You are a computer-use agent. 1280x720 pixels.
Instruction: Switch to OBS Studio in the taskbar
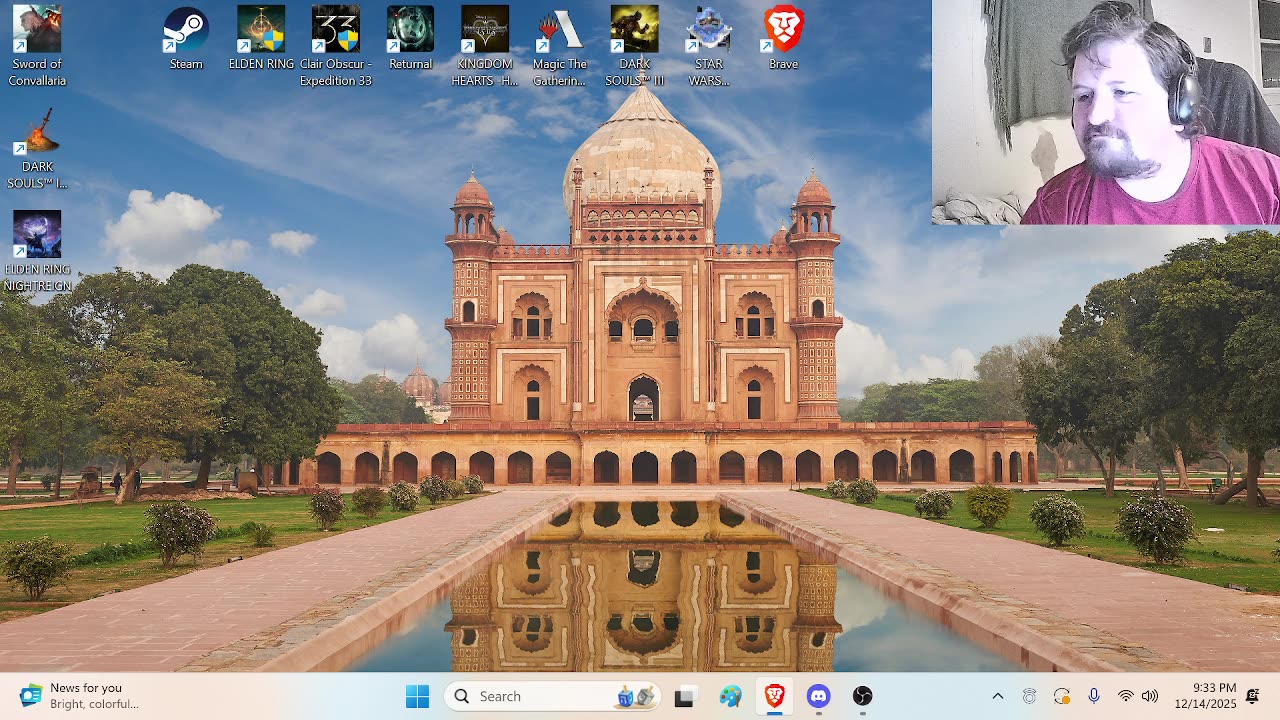(863, 697)
